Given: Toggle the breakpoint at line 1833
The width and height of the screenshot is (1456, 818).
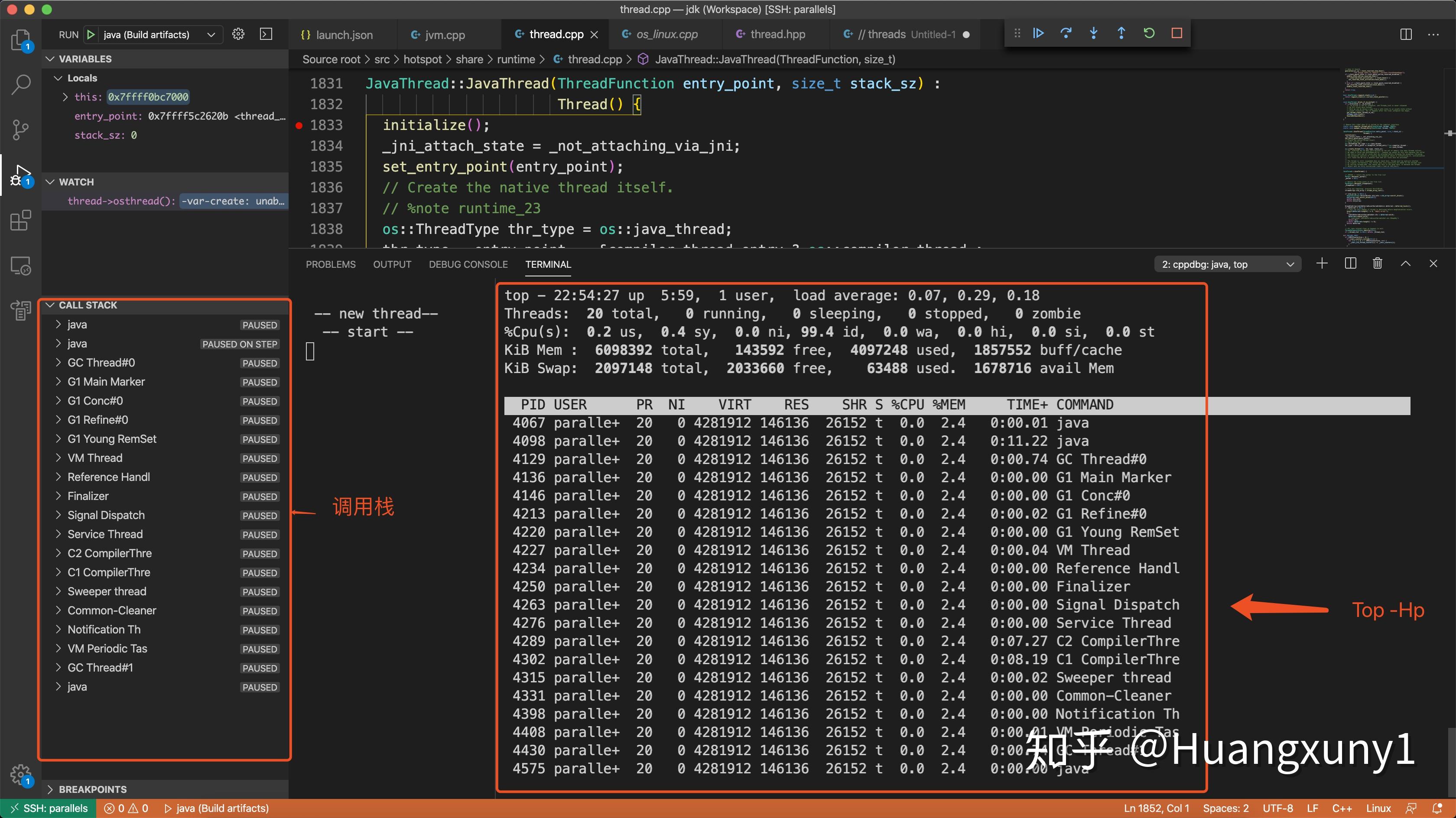Looking at the screenshot, I should tap(299, 126).
